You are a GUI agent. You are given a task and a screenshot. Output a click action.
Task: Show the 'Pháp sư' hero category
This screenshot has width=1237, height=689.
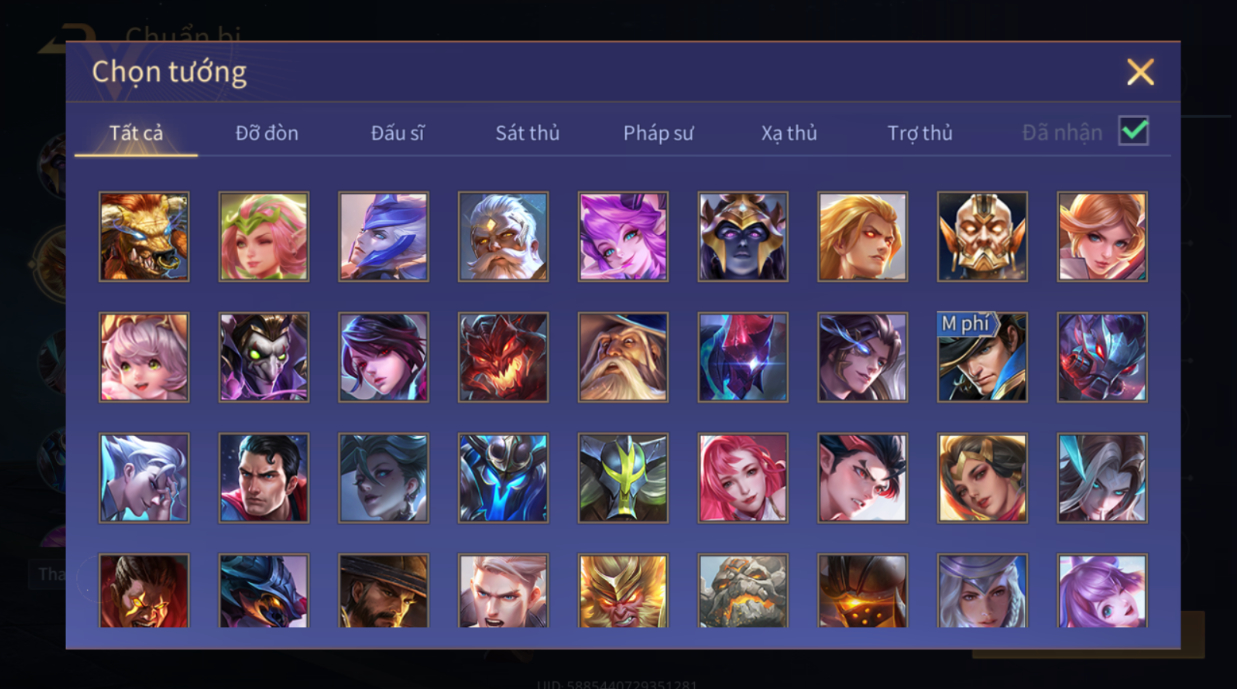[x=658, y=133]
